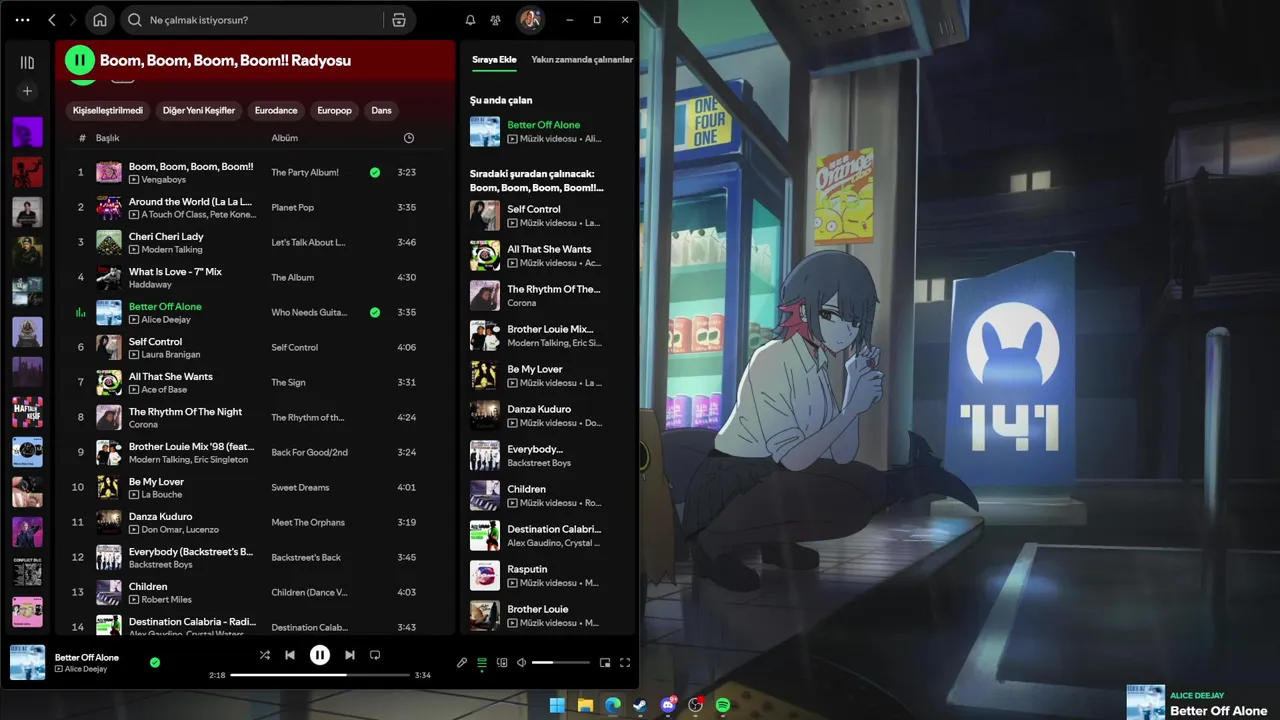The height and width of the screenshot is (720, 1280).
Task: Seek within the song progress bar
Action: 320,675
